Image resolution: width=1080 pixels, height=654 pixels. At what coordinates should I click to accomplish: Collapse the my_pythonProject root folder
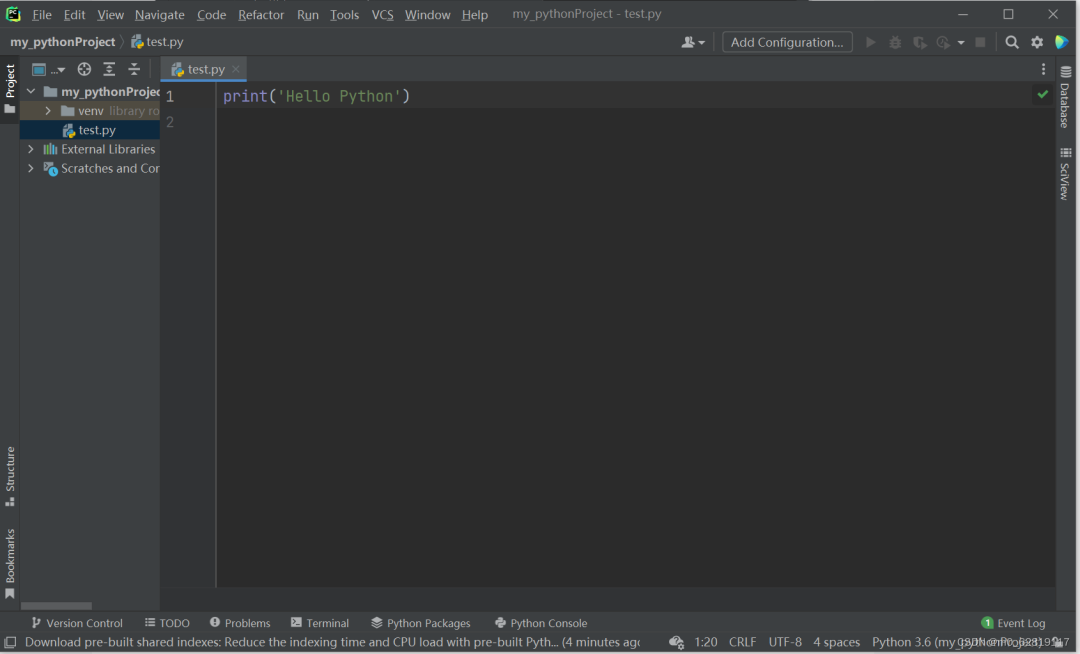(31, 92)
